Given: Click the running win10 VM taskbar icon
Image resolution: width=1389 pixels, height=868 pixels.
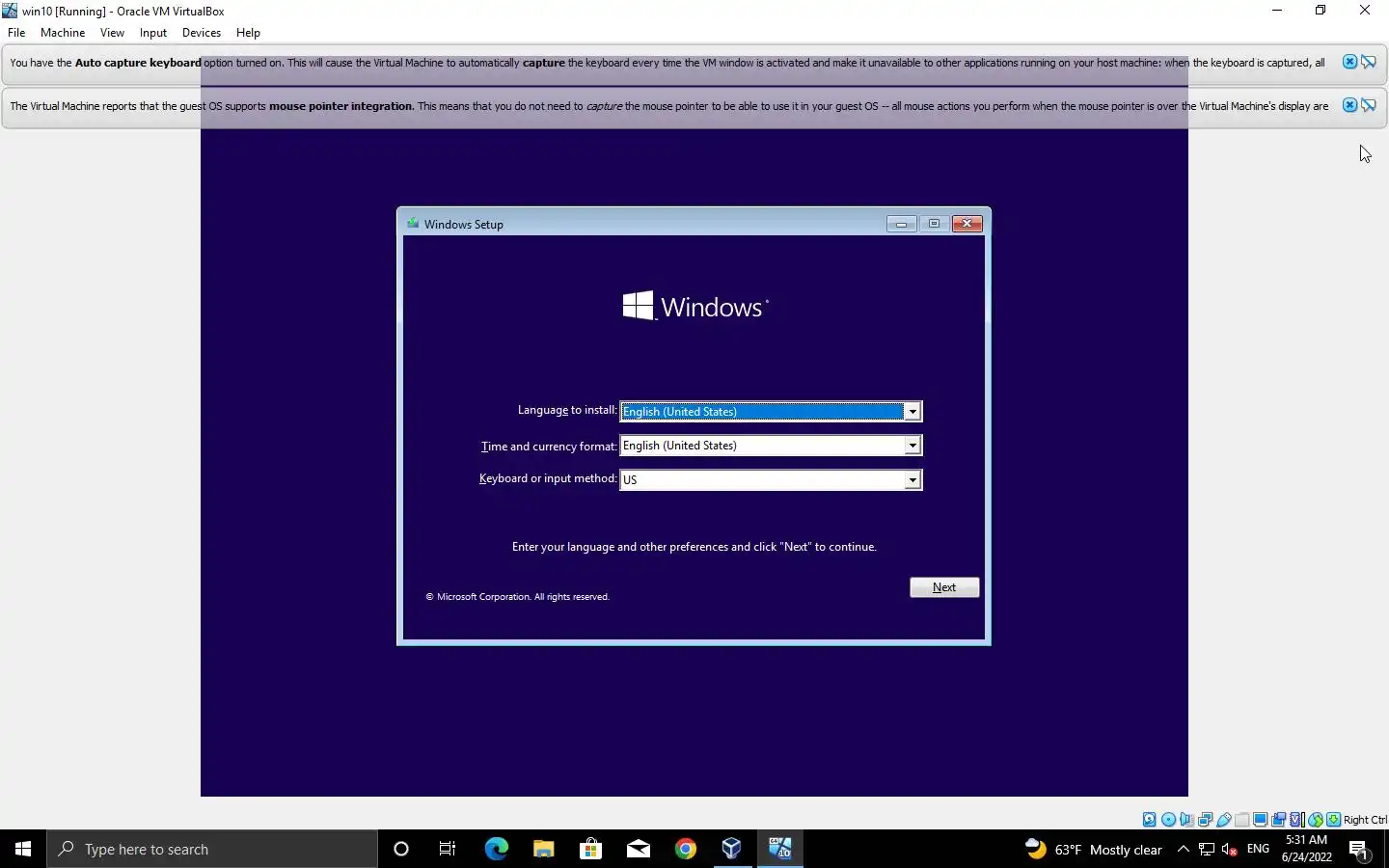Looking at the screenshot, I should (x=779, y=849).
